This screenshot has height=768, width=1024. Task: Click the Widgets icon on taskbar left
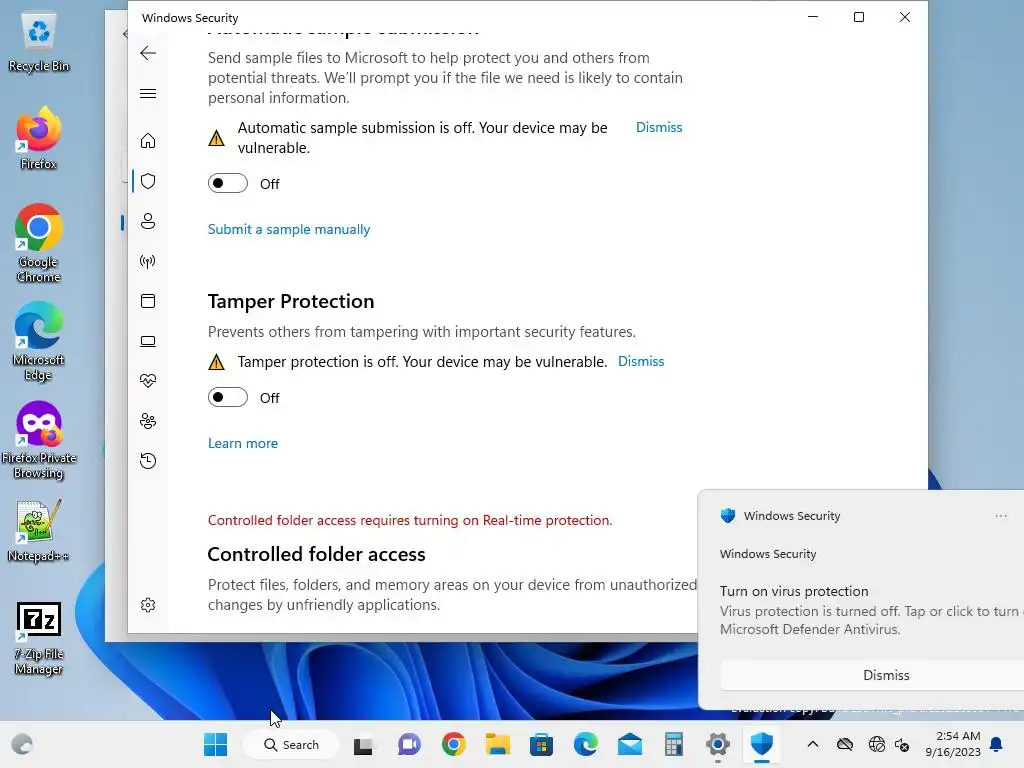[x=22, y=744]
